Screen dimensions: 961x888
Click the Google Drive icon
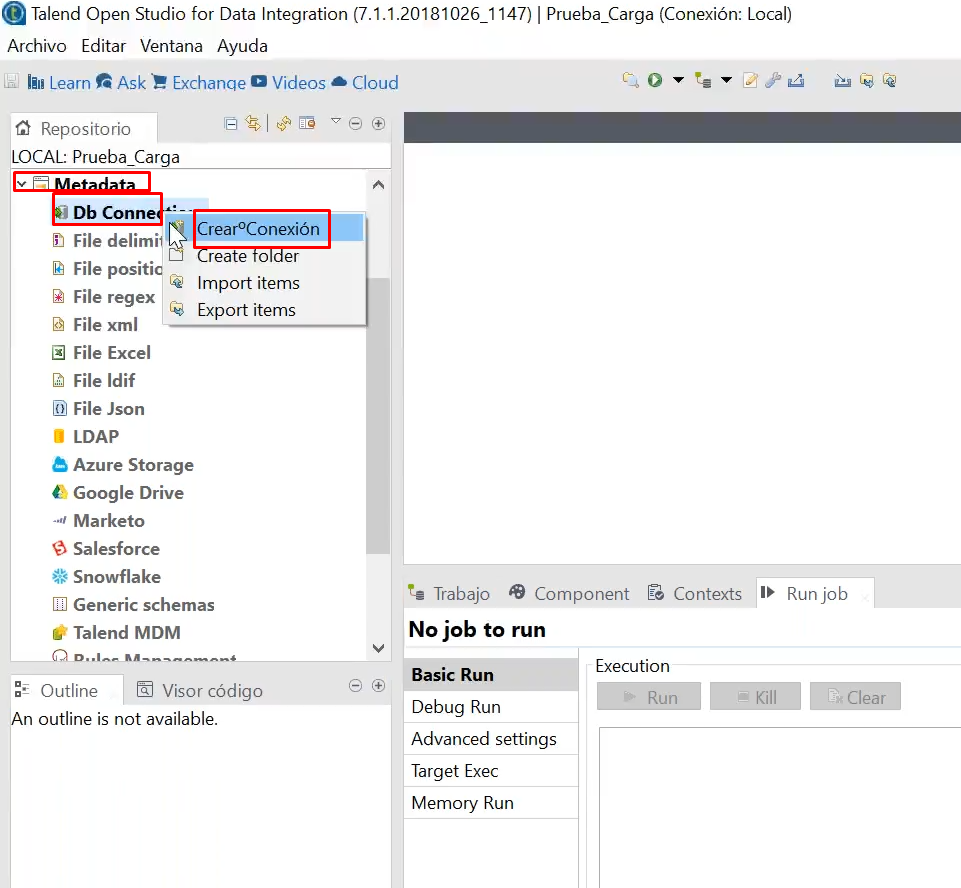click(x=59, y=492)
